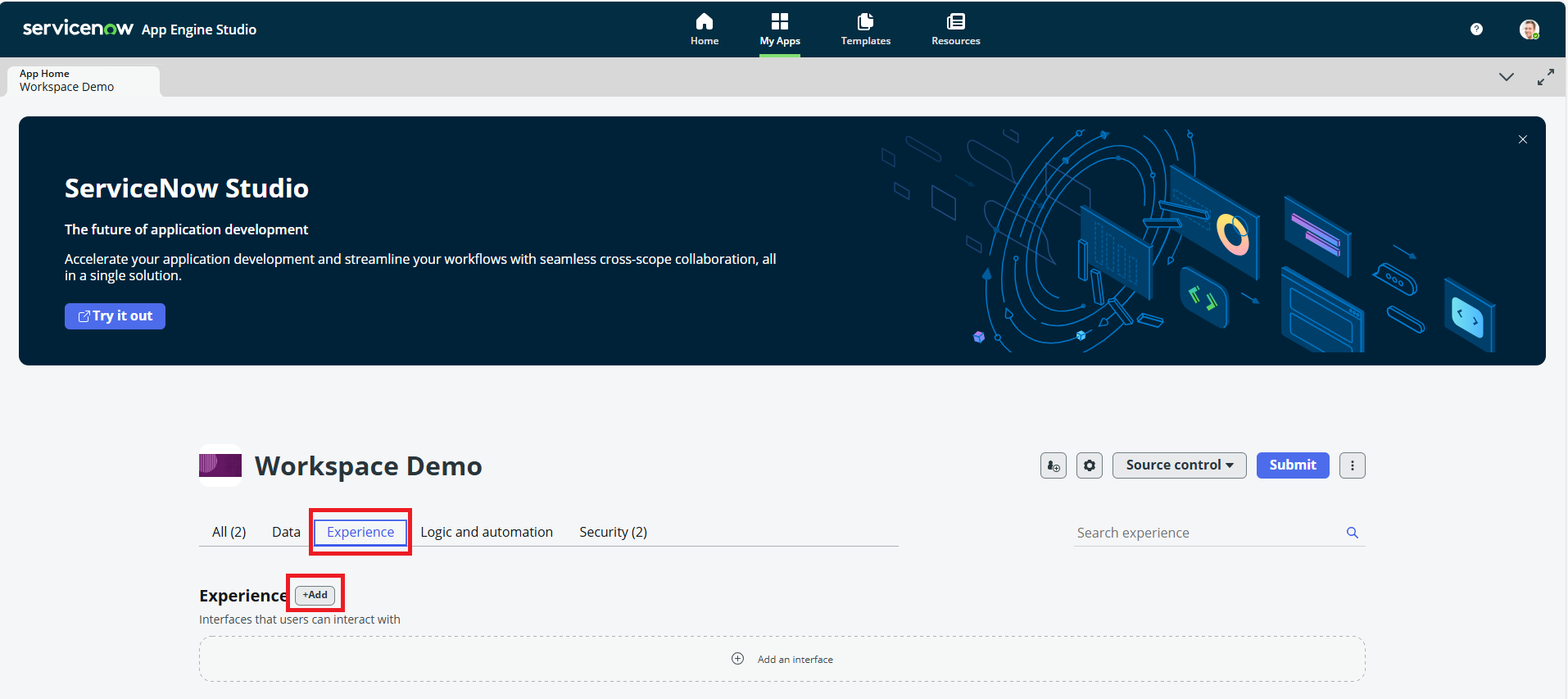The image size is (1568, 699).
Task: Open the more options kebab menu
Action: [1352, 465]
